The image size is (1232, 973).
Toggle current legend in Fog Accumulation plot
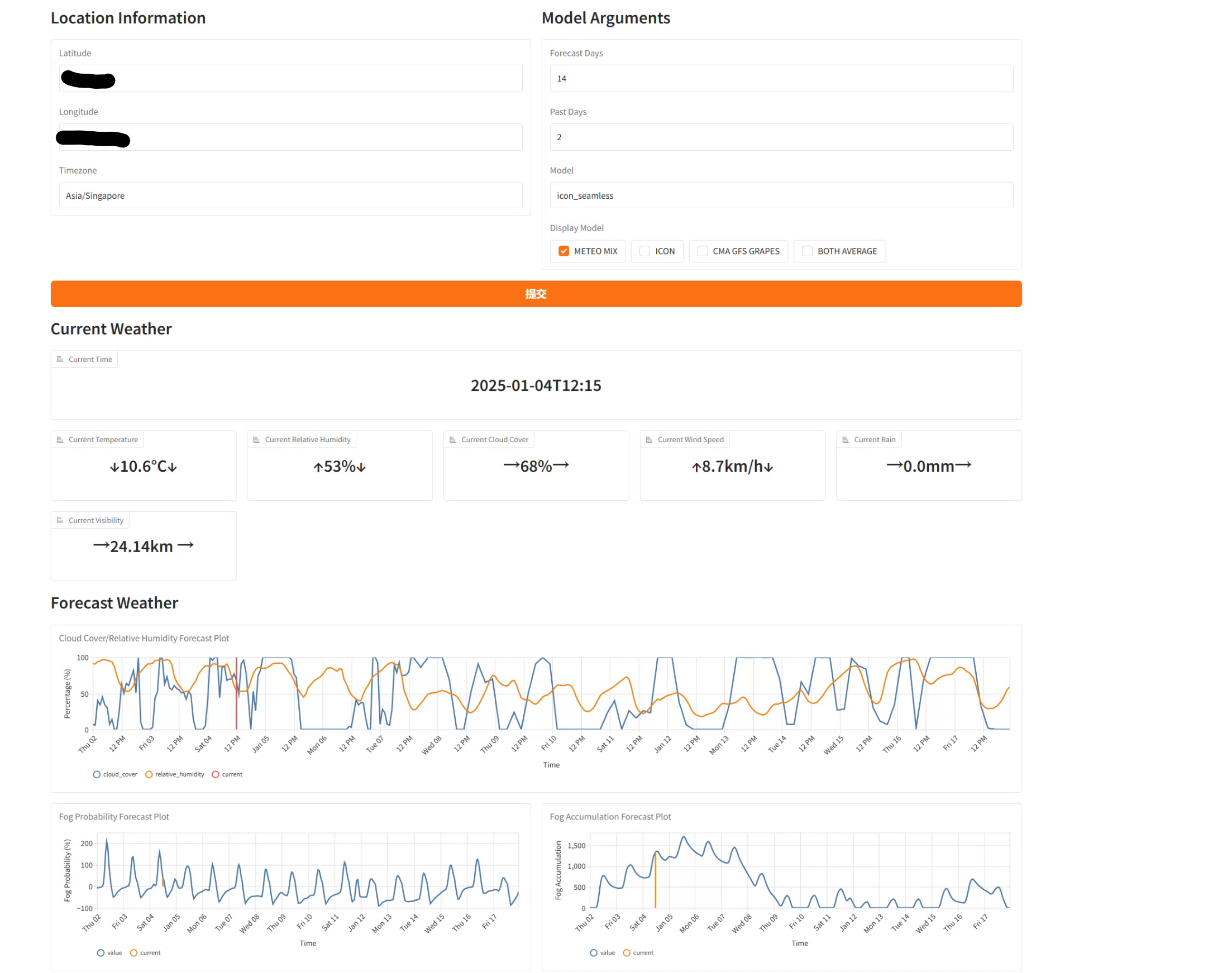pos(627,953)
